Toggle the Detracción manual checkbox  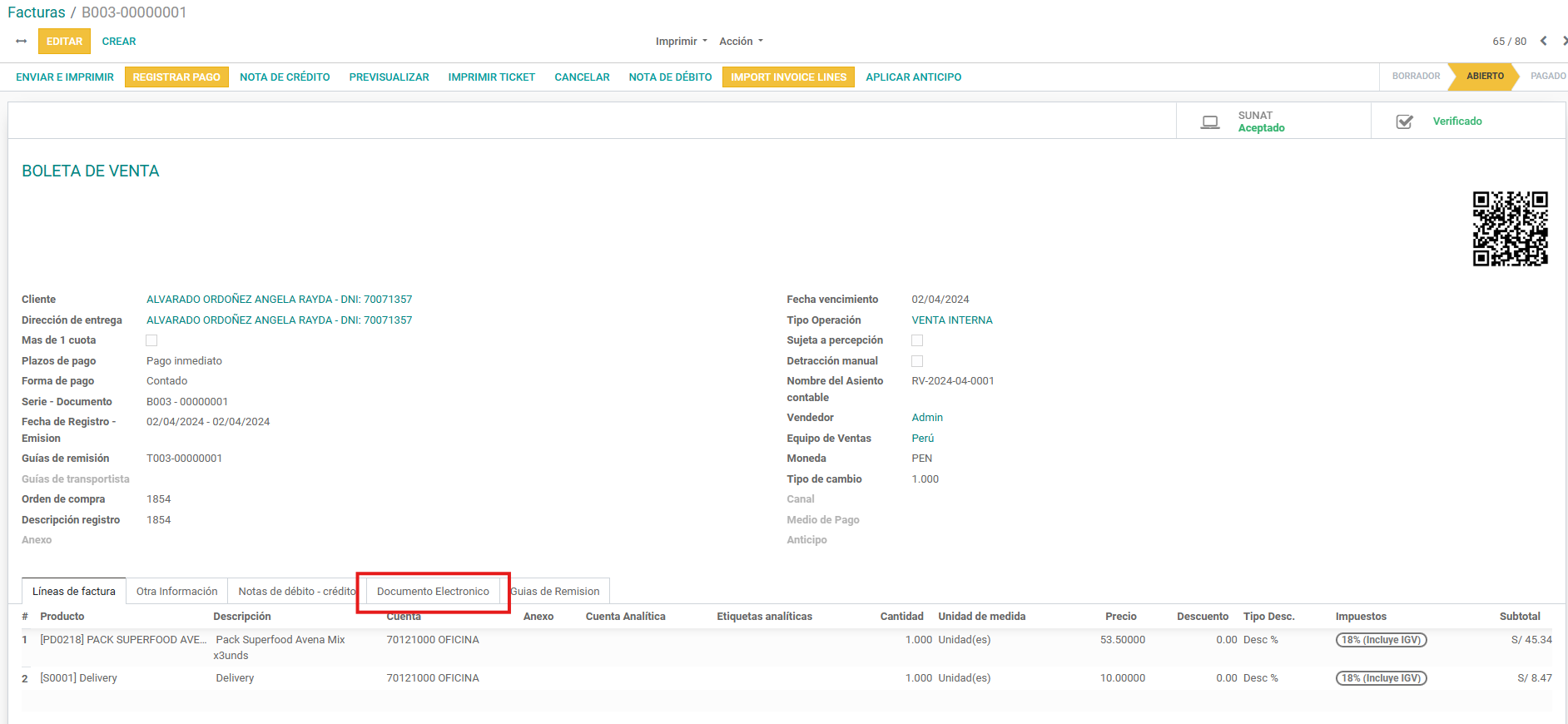917,361
